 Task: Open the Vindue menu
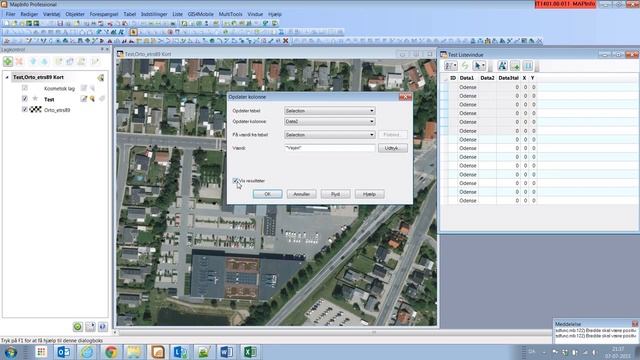click(x=255, y=14)
